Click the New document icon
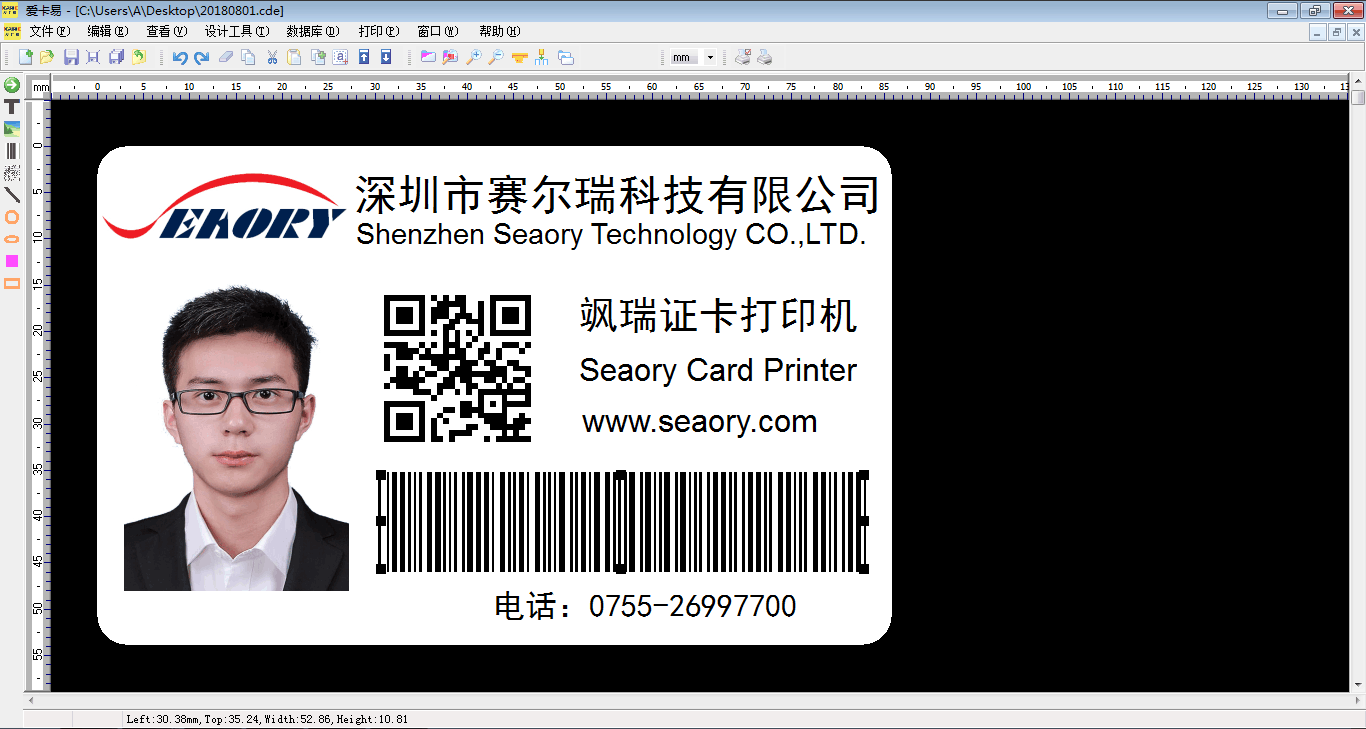 [x=25, y=58]
